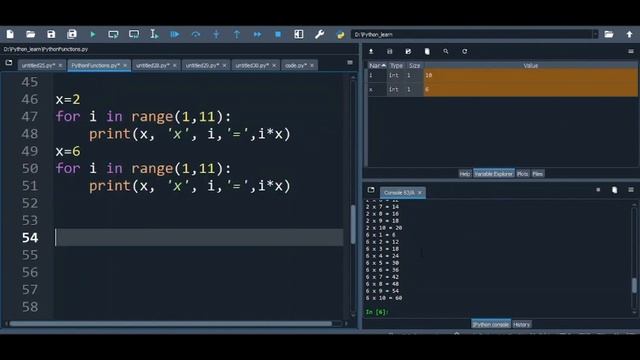Image resolution: width=640 pixels, height=360 pixels.
Task: Close the untitled25.py tab
Action: tap(60, 65)
